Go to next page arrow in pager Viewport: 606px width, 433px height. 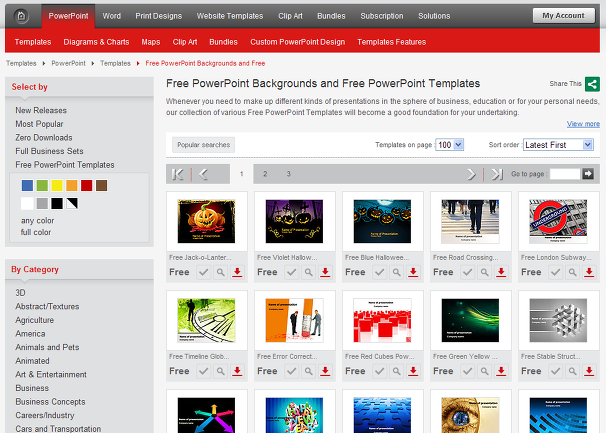click(471, 174)
